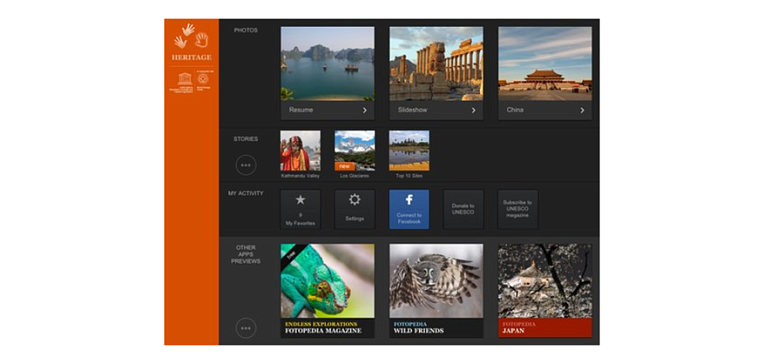Click the Heritage hands logo
This screenshot has height=364, width=764.
click(x=191, y=37)
